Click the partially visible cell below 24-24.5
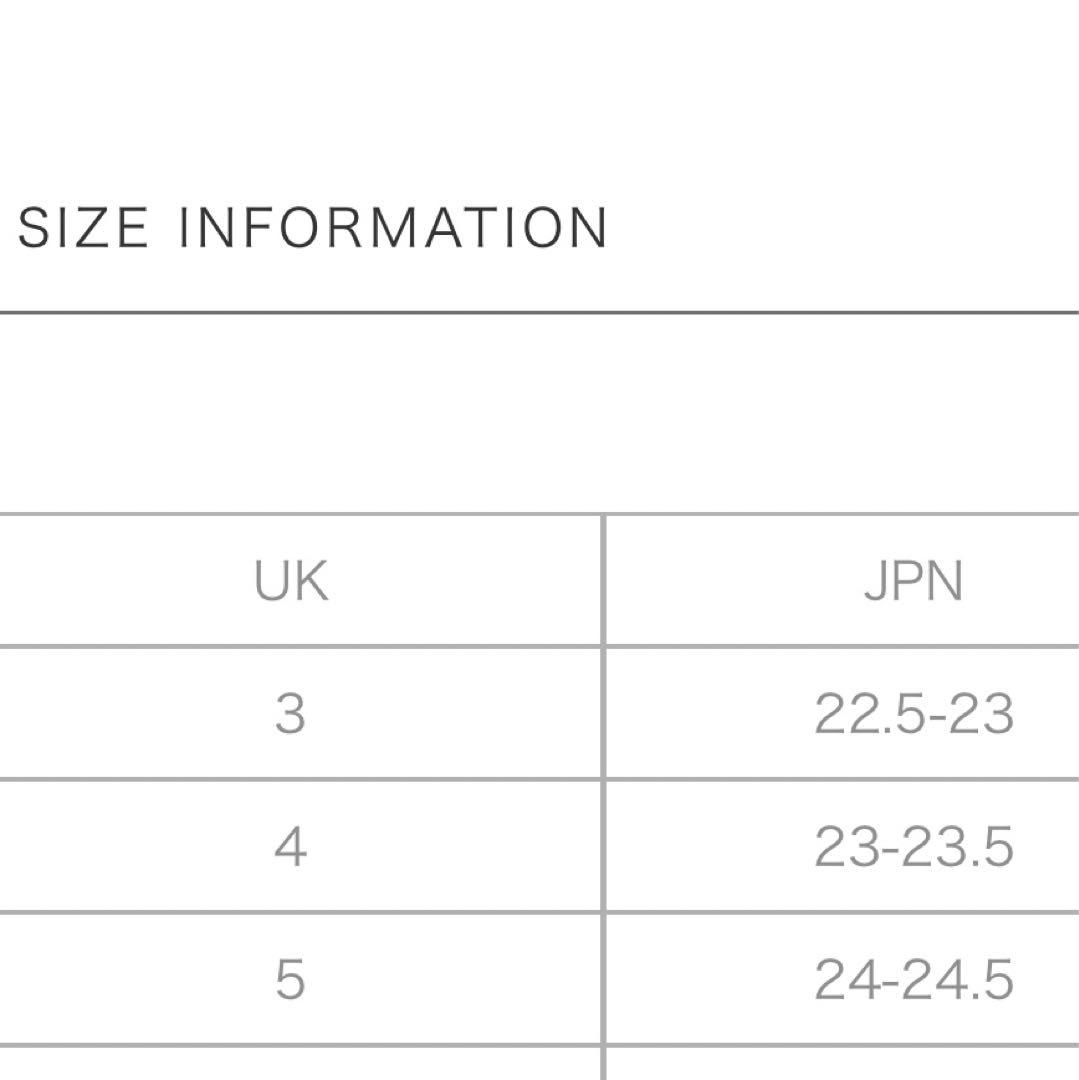Image resolution: width=1079 pixels, height=1080 pixels. 843,1064
